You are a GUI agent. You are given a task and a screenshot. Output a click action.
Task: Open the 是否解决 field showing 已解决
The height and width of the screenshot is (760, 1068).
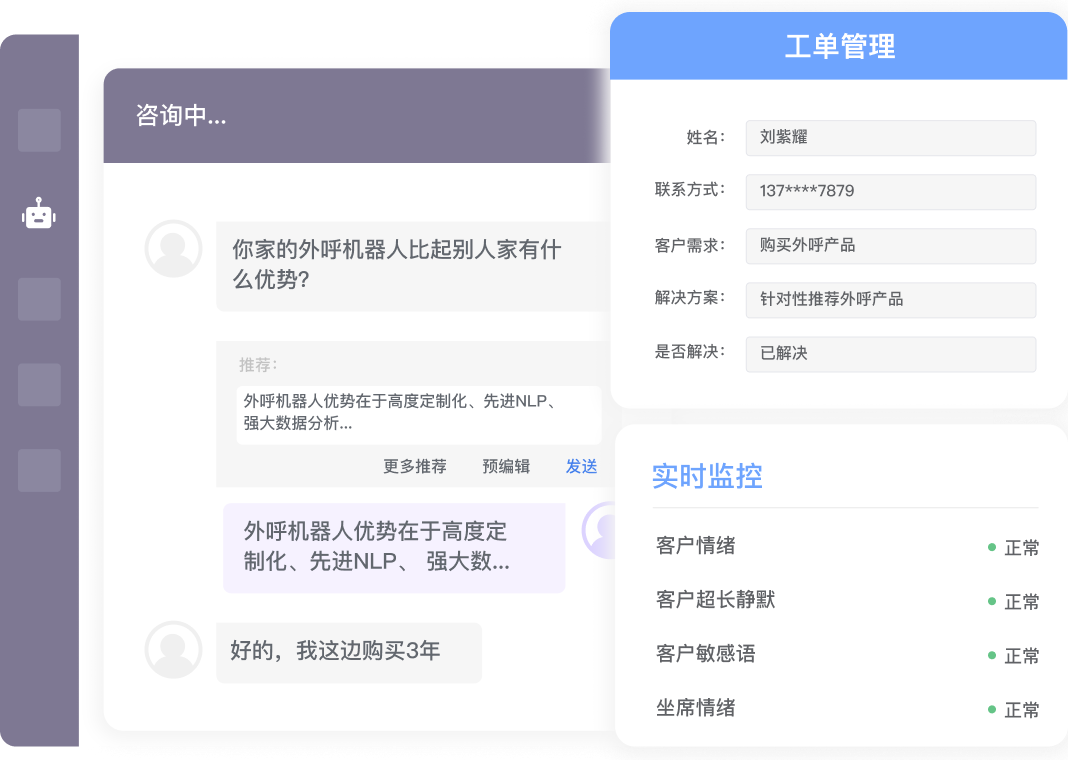pyautogui.click(x=890, y=353)
